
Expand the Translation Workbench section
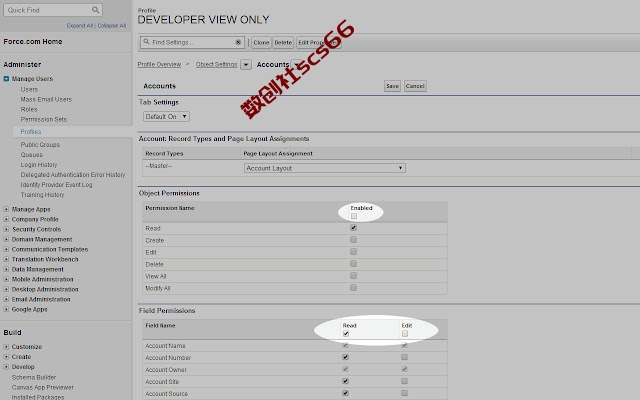(x=6, y=259)
